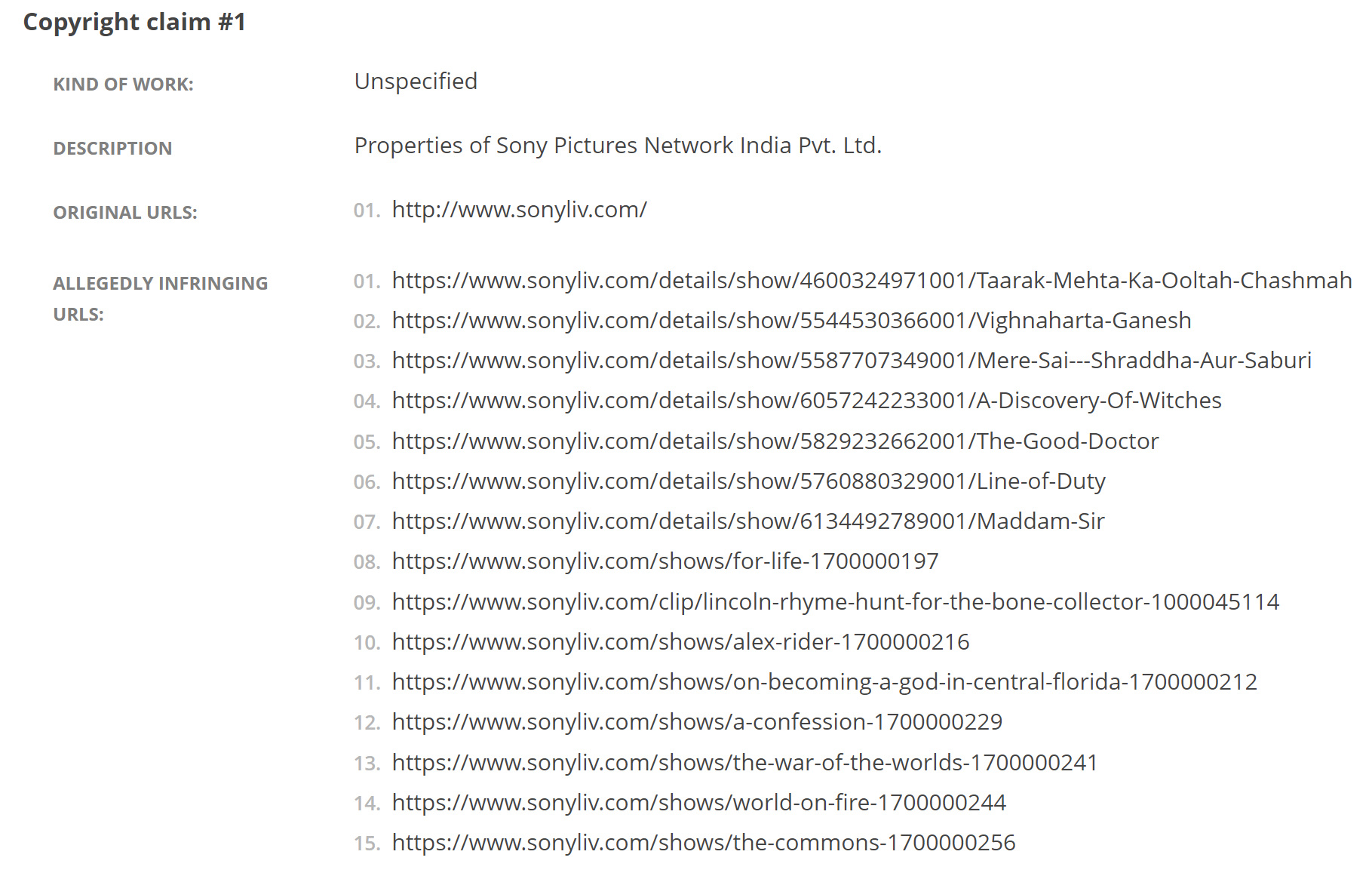Open the world-on-fire-1700000244 URL
Image resolution: width=1372 pixels, height=876 pixels.
coord(698,803)
